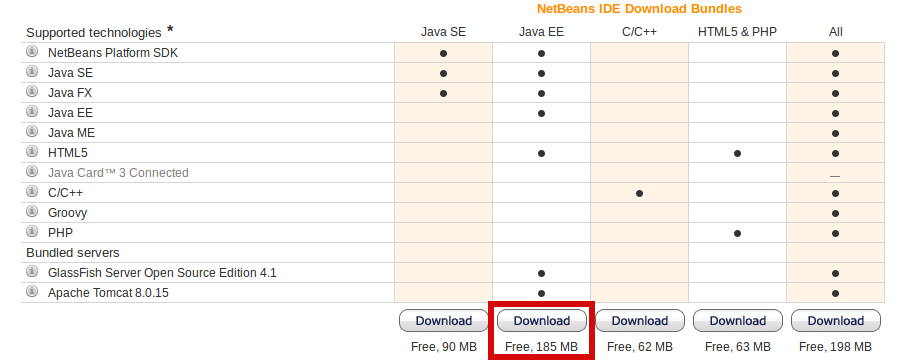Click the HTML5 row info icon

pos(32,152)
